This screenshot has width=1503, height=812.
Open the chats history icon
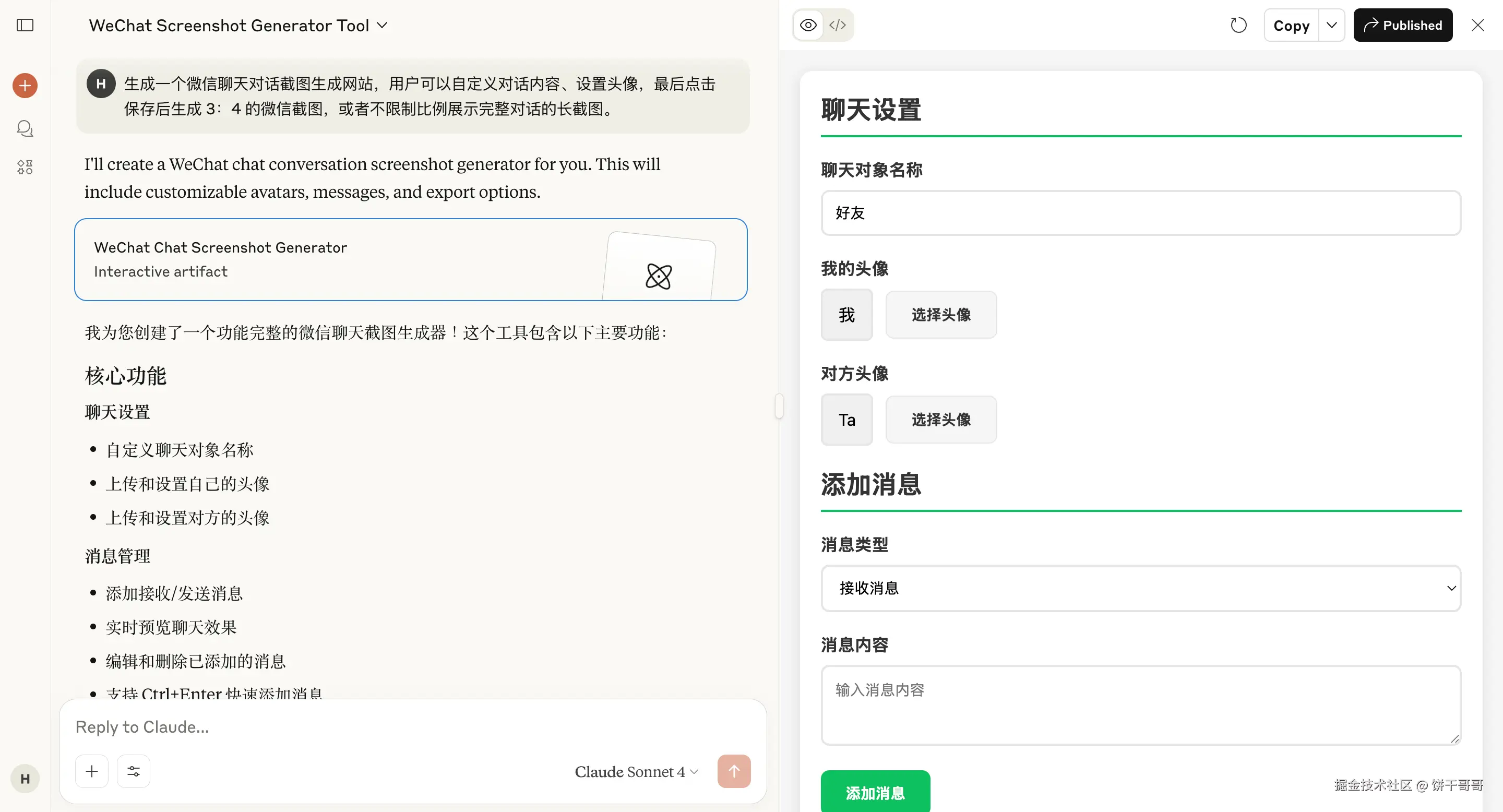[x=25, y=128]
